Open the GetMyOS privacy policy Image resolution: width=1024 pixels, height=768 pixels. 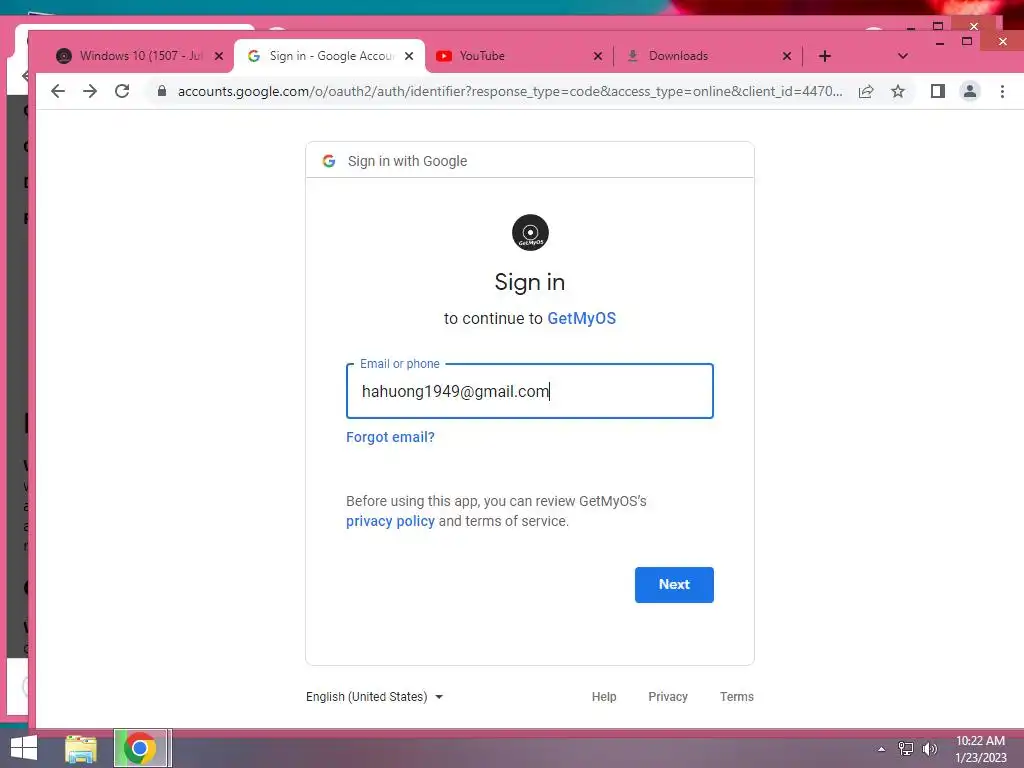(x=390, y=521)
